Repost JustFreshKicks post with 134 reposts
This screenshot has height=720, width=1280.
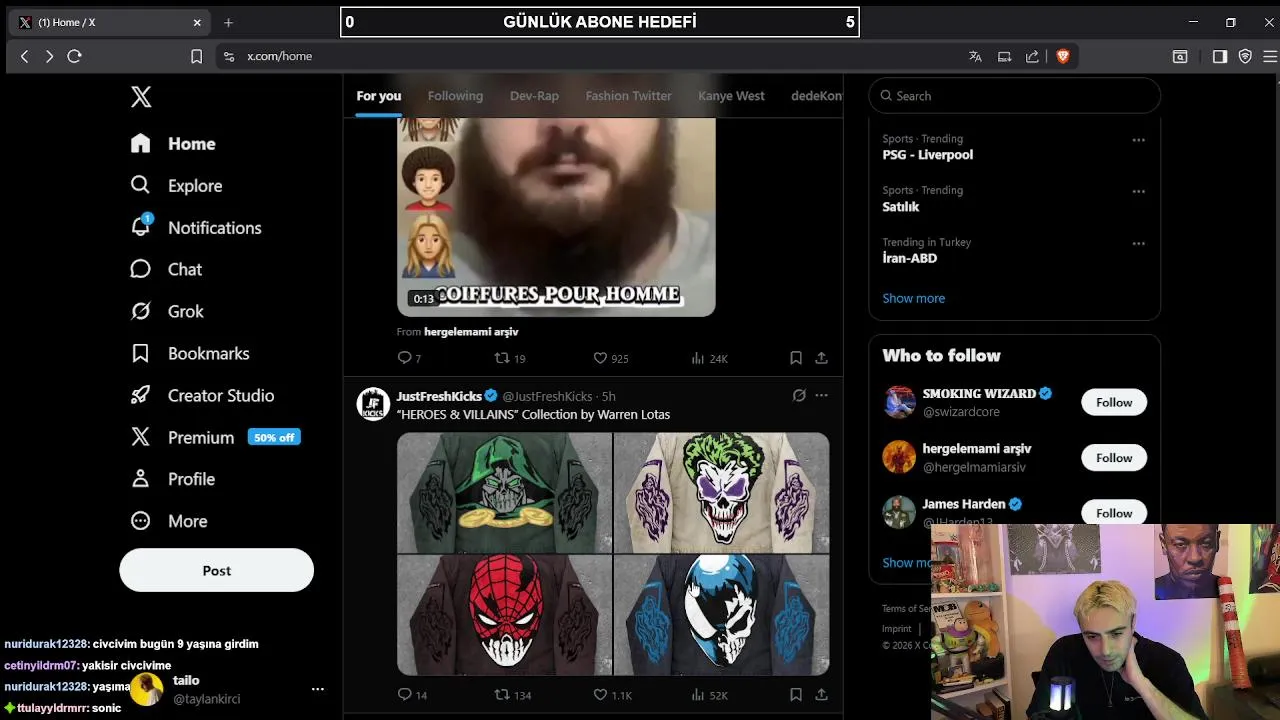(x=513, y=695)
